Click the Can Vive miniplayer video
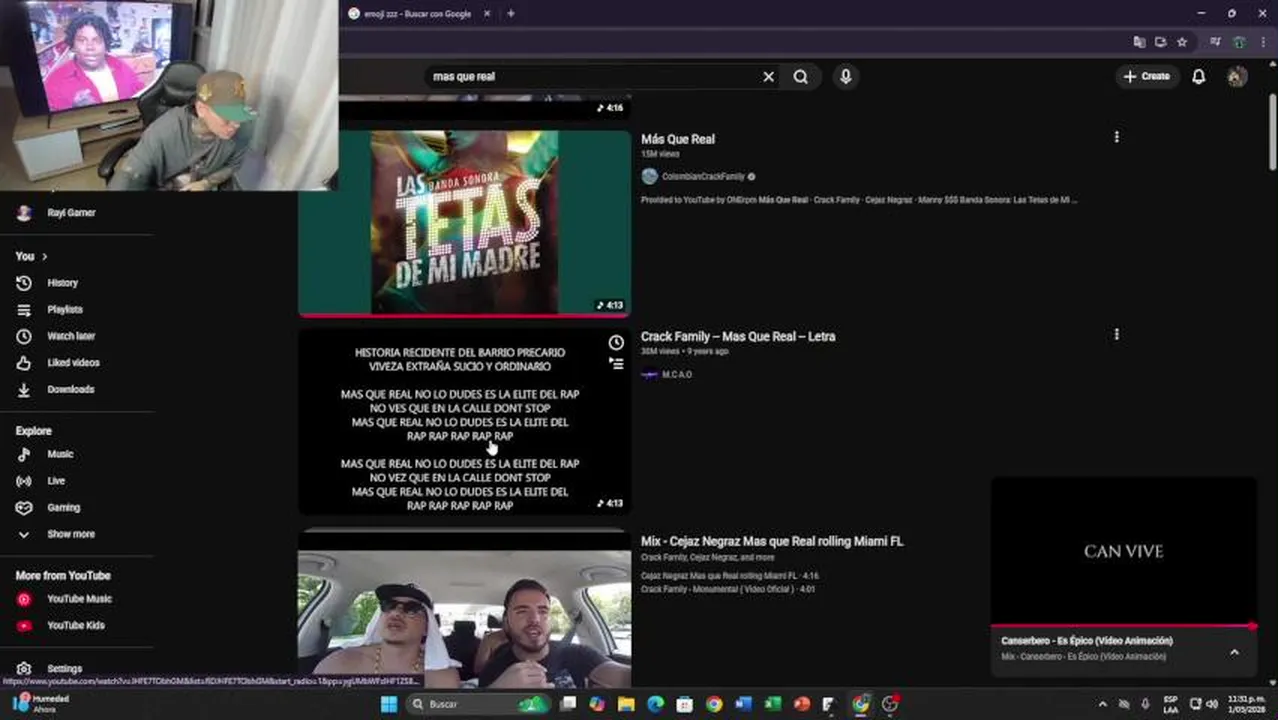 (x=1124, y=551)
